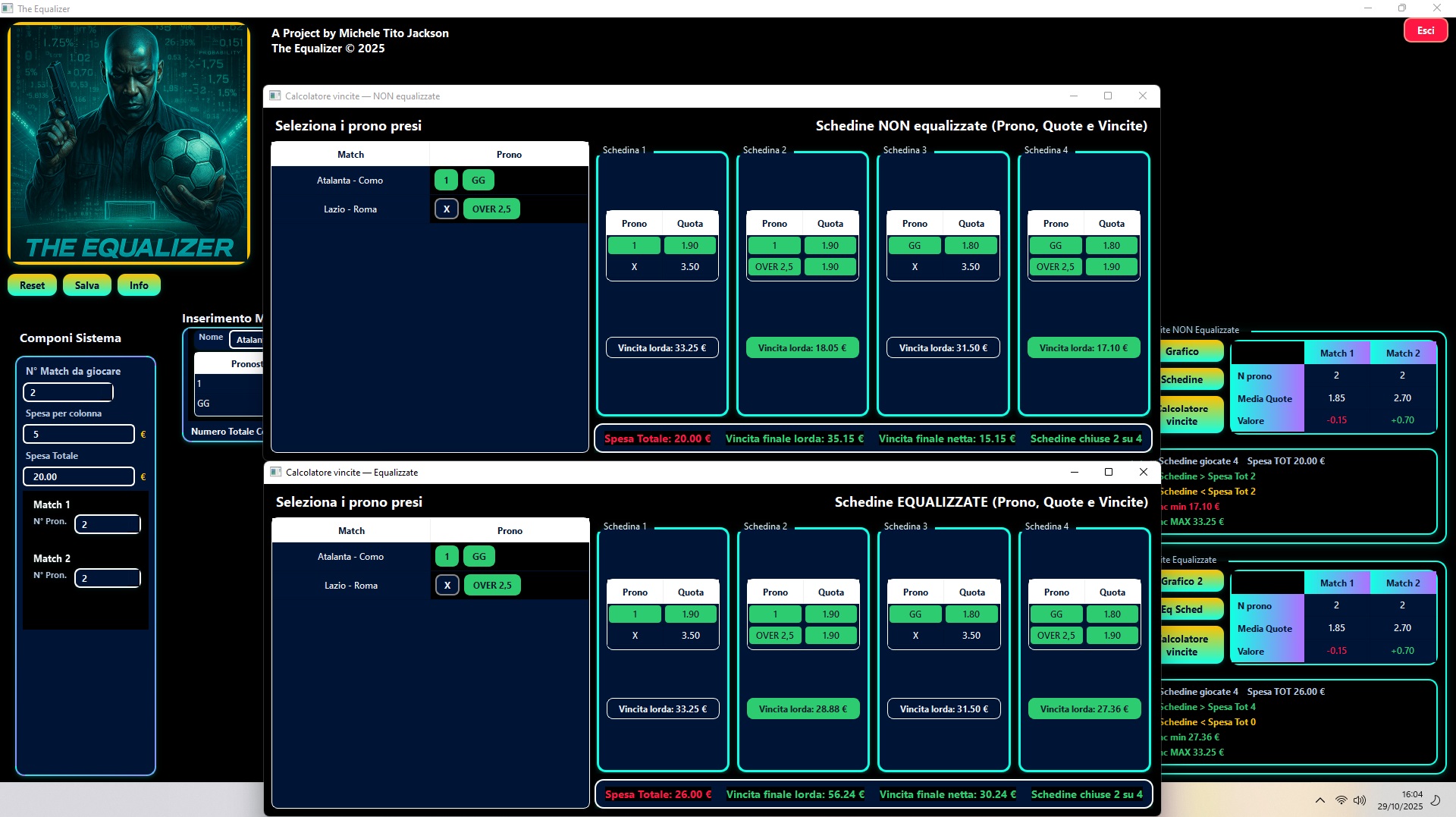The width and height of the screenshot is (1456, 817).
Task: Click the red Esci button
Action: (x=1426, y=30)
